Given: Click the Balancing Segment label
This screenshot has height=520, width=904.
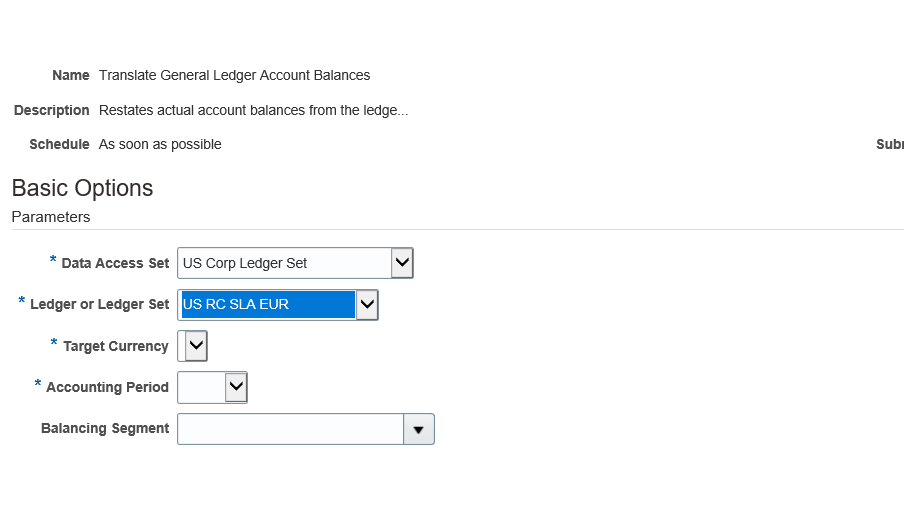Looking at the screenshot, I should (x=105, y=428).
